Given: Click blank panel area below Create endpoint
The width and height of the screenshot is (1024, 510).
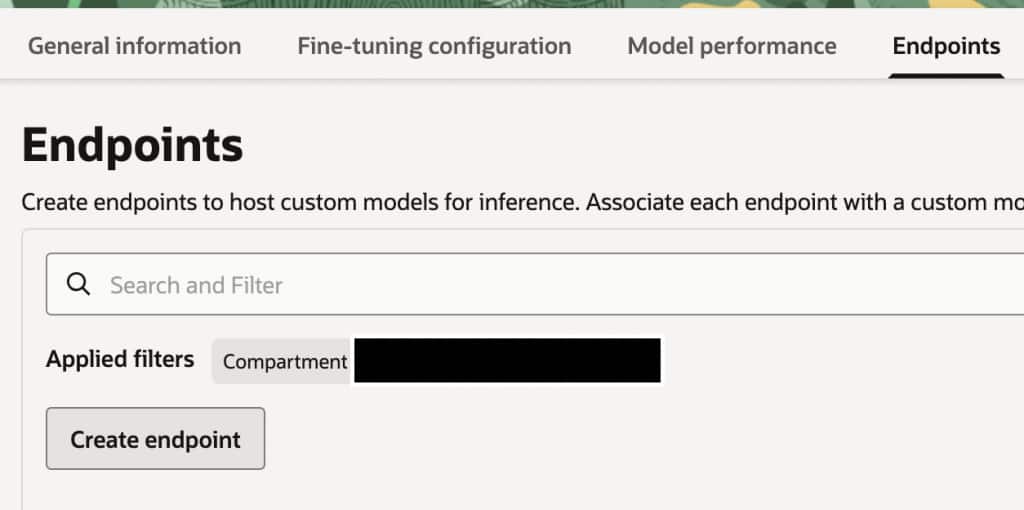Looking at the screenshot, I should [400, 492].
